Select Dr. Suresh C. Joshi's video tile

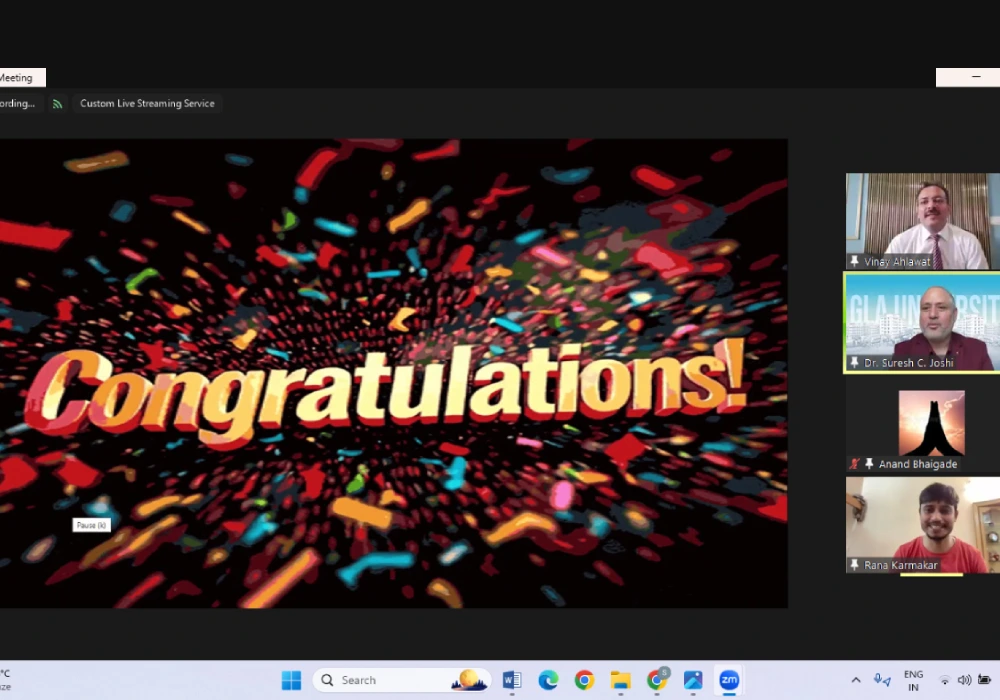[x=922, y=318]
